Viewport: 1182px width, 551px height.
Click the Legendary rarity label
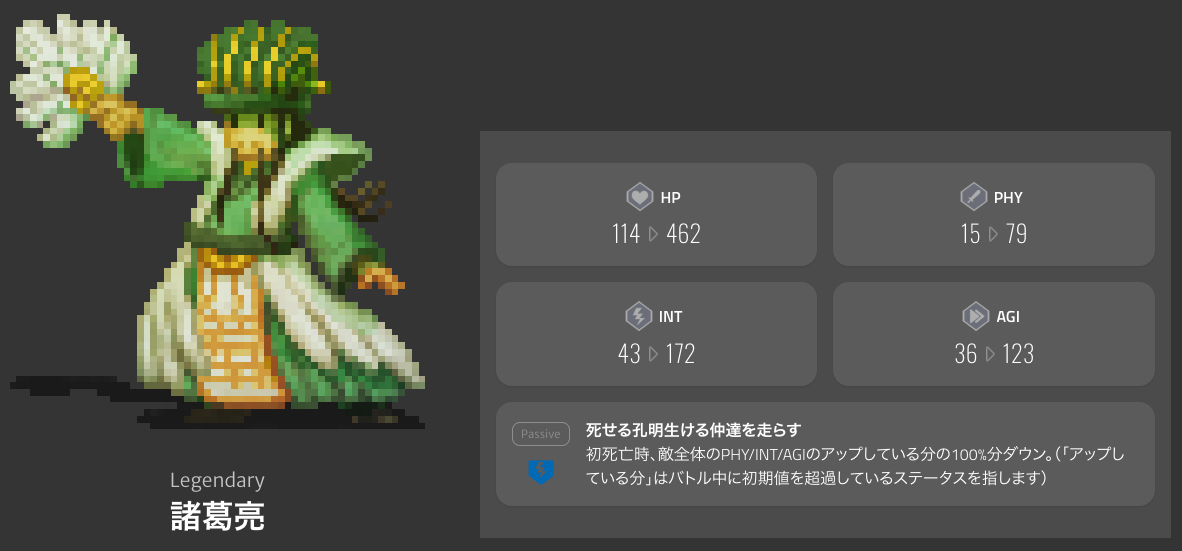(x=217, y=480)
